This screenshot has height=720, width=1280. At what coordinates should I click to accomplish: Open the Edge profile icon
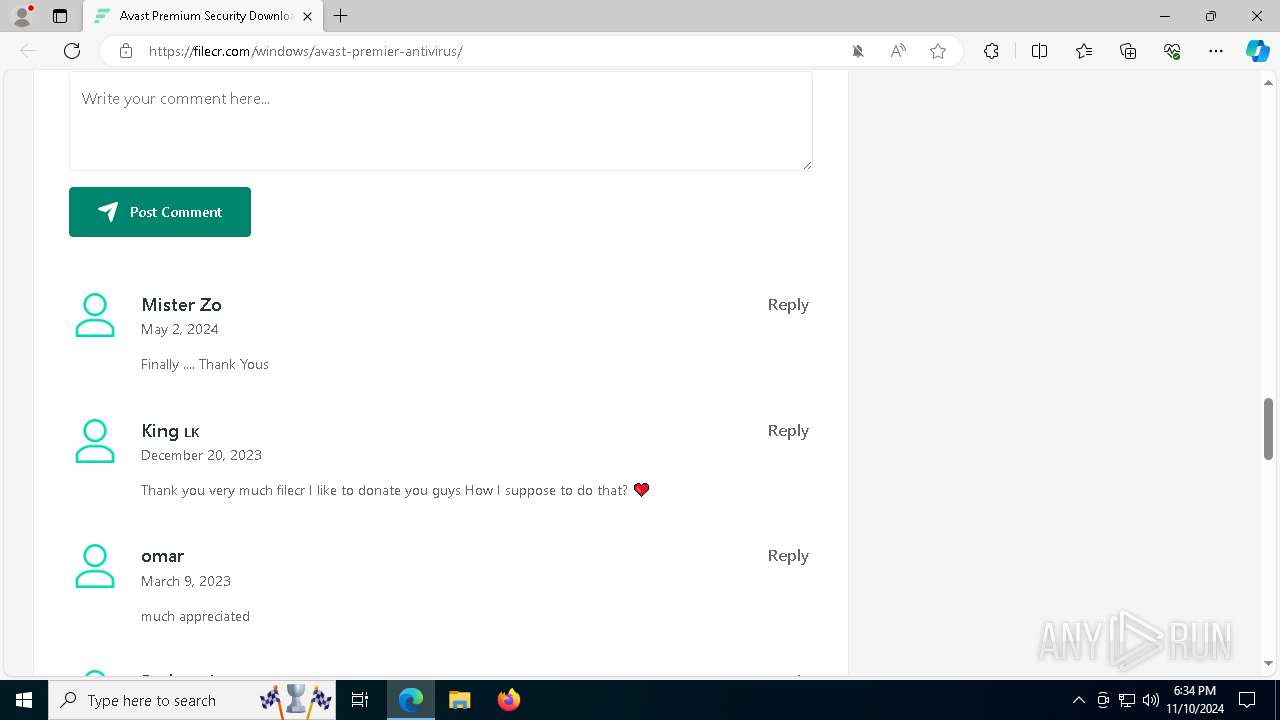[22, 16]
